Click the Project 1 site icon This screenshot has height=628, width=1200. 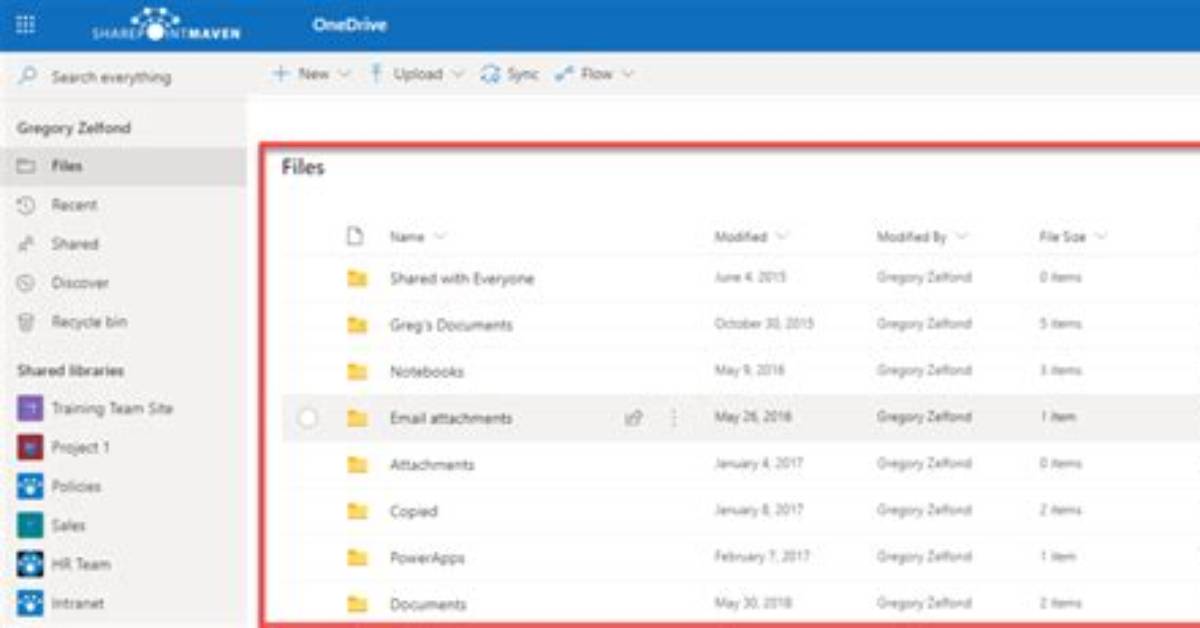pyautogui.click(x=30, y=447)
